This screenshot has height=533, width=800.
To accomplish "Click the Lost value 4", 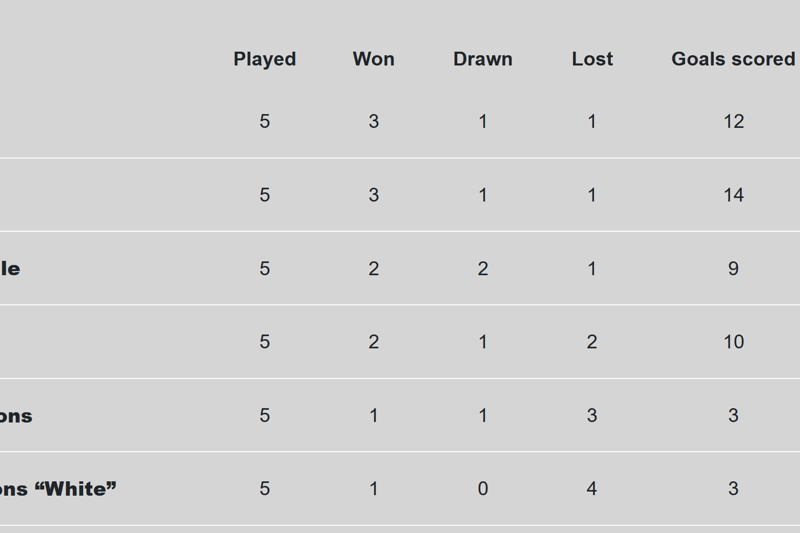I will (592, 489).
